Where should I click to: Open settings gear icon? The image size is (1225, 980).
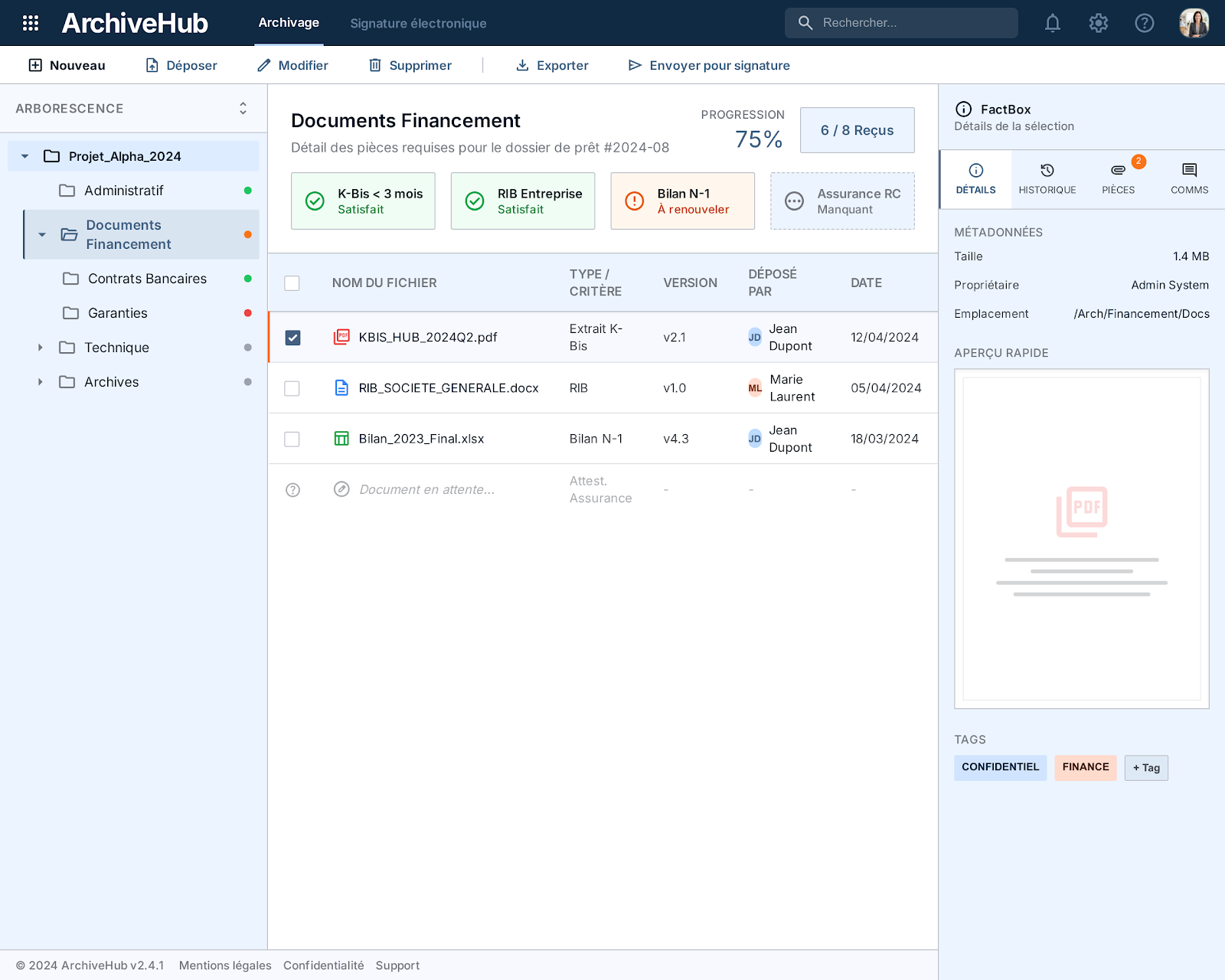tap(1099, 23)
